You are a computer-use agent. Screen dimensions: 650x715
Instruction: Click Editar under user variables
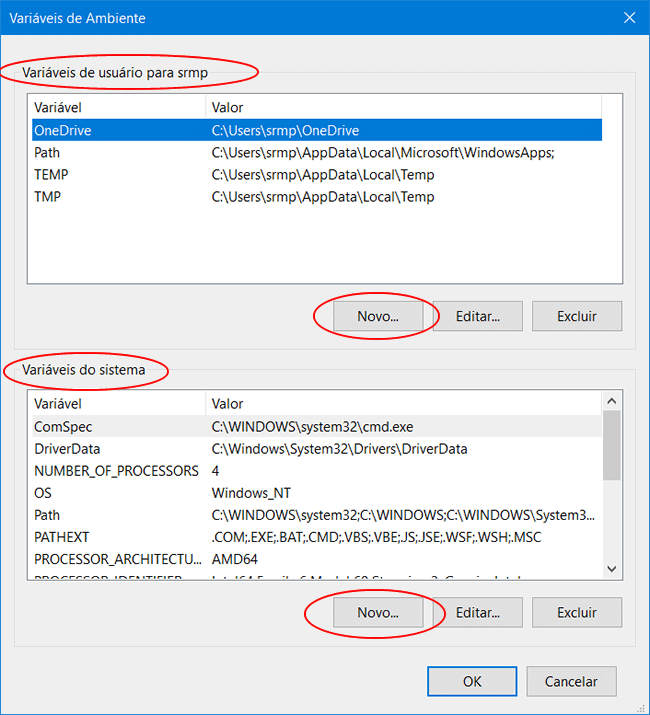[x=477, y=316]
